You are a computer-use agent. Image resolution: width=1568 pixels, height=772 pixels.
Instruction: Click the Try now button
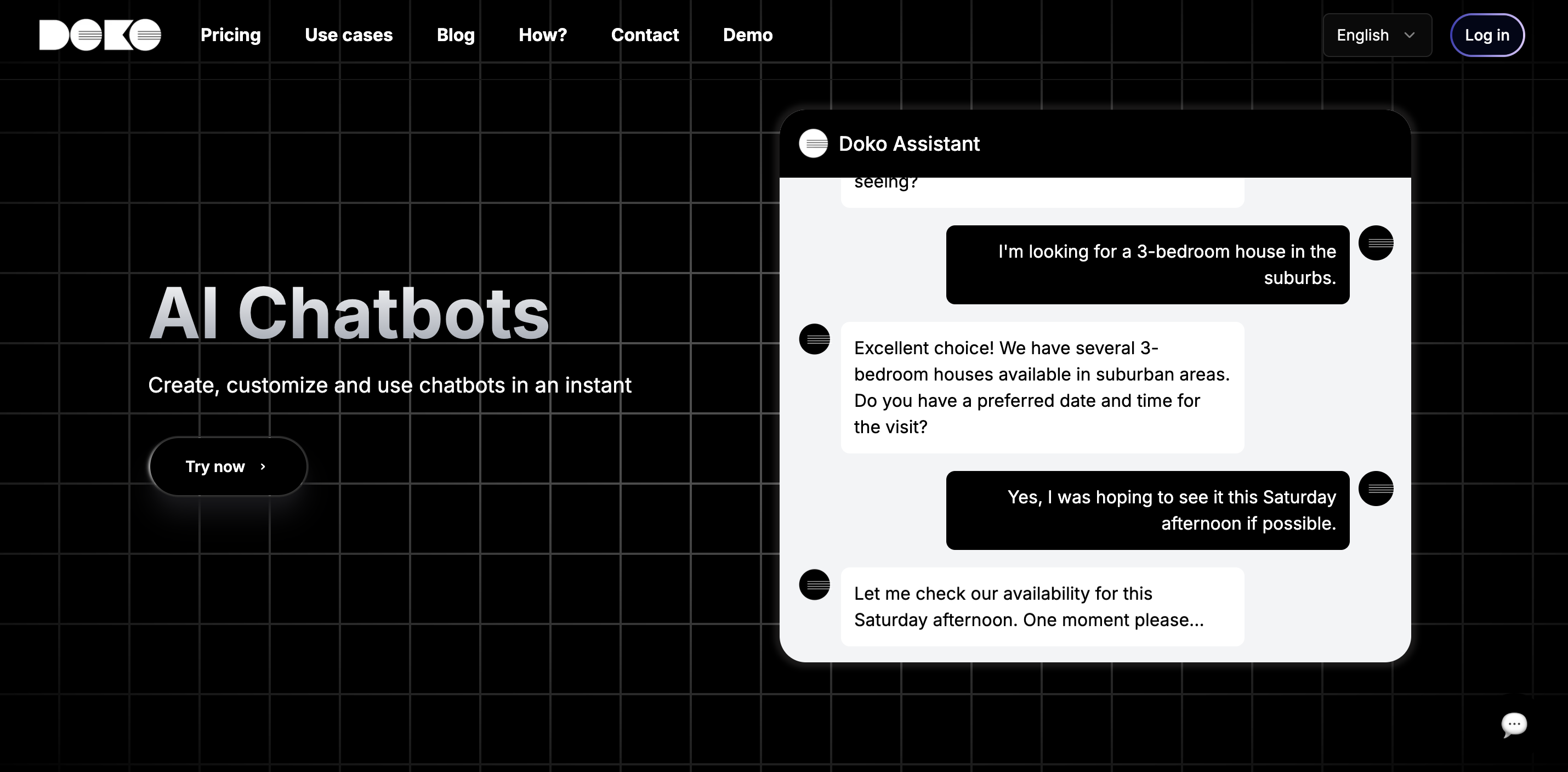tap(228, 467)
